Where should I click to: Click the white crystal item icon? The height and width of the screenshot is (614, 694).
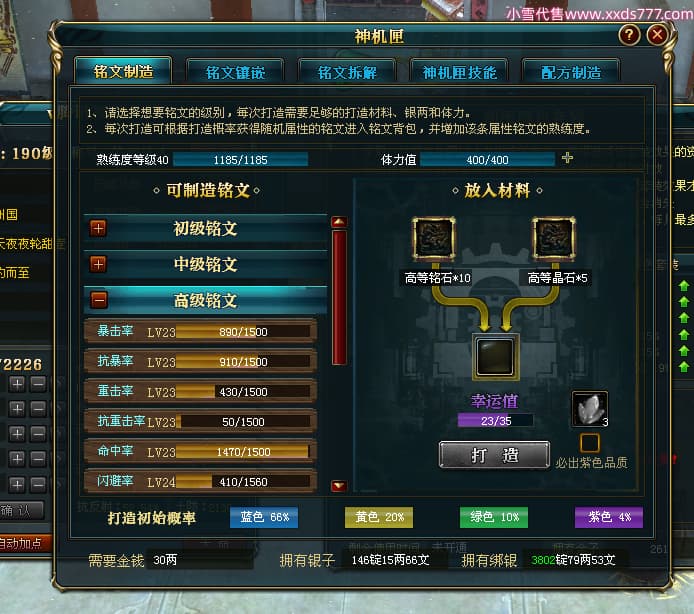(590, 409)
